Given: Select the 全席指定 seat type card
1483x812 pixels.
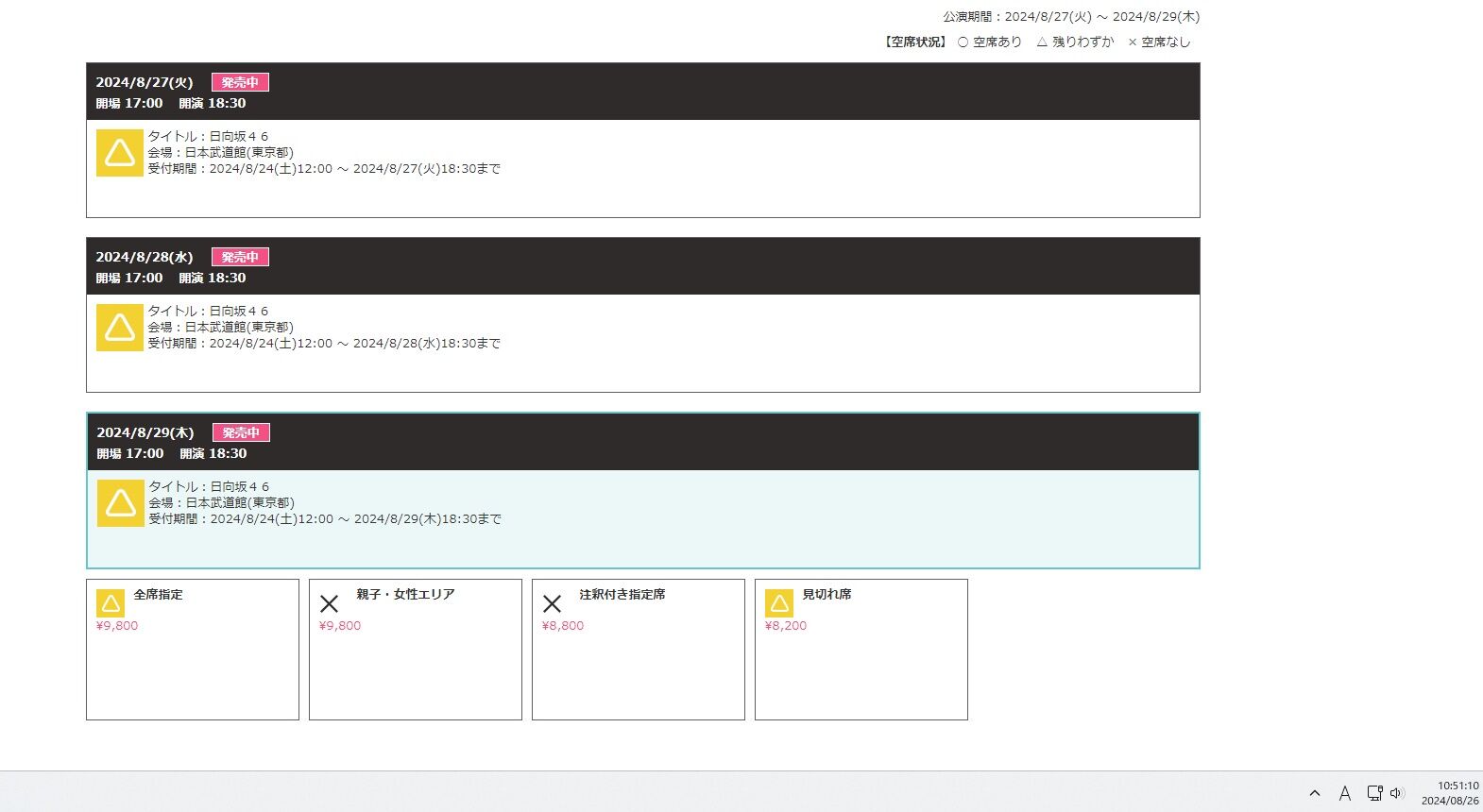Looking at the screenshot, I should tap(193, 650).
